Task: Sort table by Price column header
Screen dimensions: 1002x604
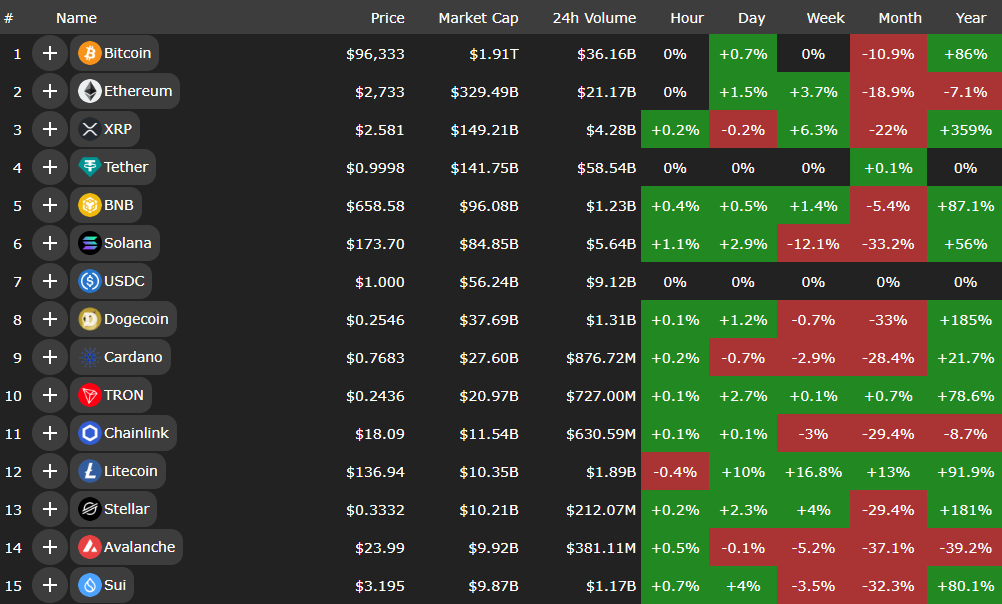Action: [387, 18]
